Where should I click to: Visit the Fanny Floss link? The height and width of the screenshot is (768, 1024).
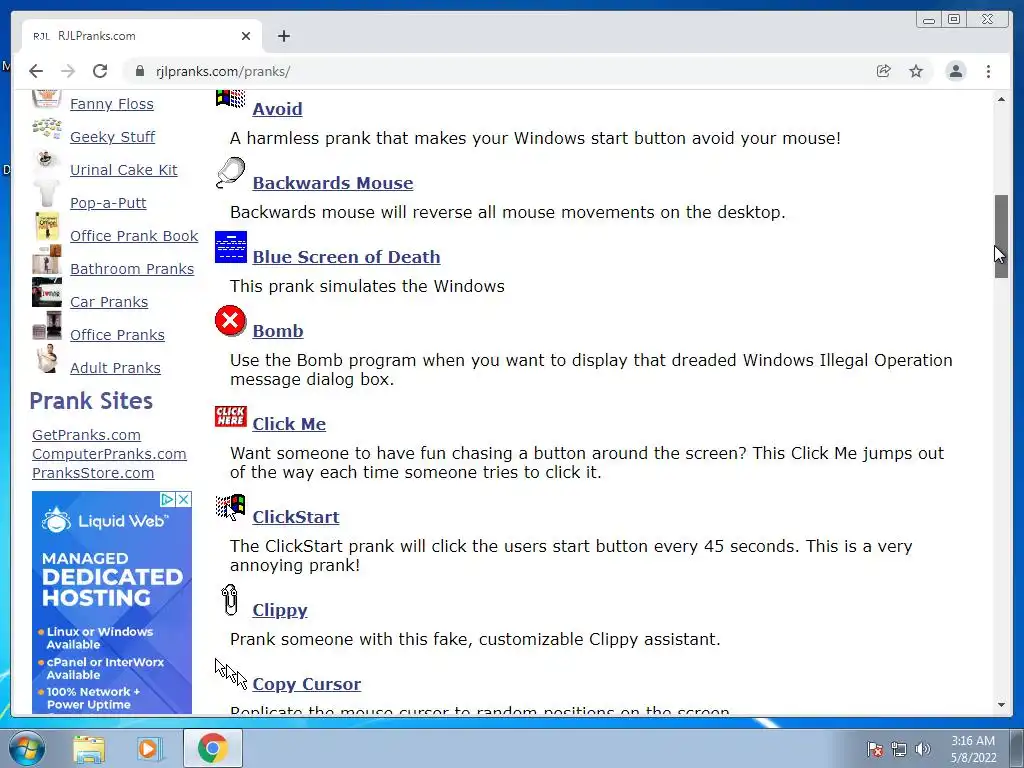[112, 104]
